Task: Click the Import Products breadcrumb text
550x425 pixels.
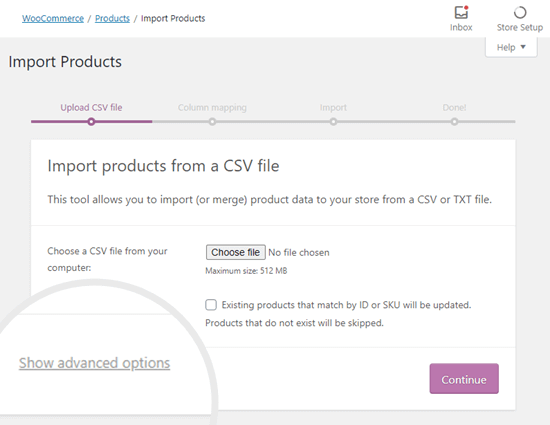Action: [173, 18]
